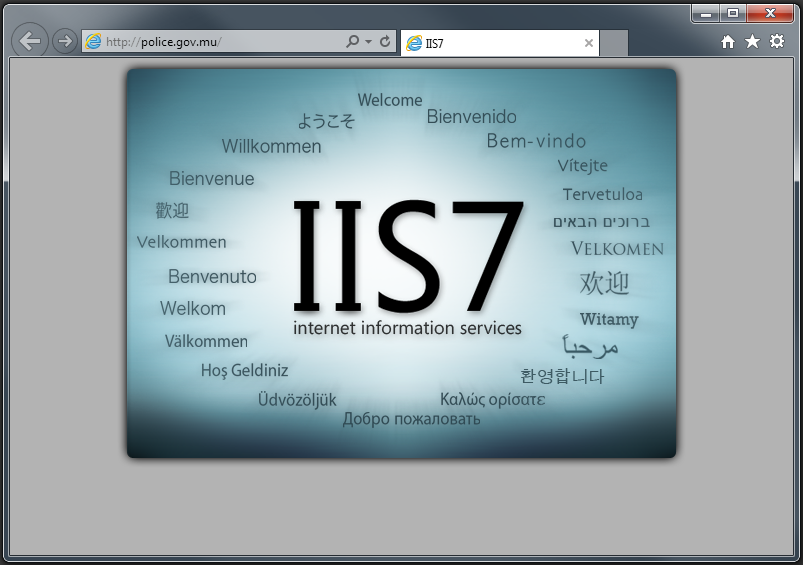Go back with the Back arrow button
The image size is (803, 565).
30,40
